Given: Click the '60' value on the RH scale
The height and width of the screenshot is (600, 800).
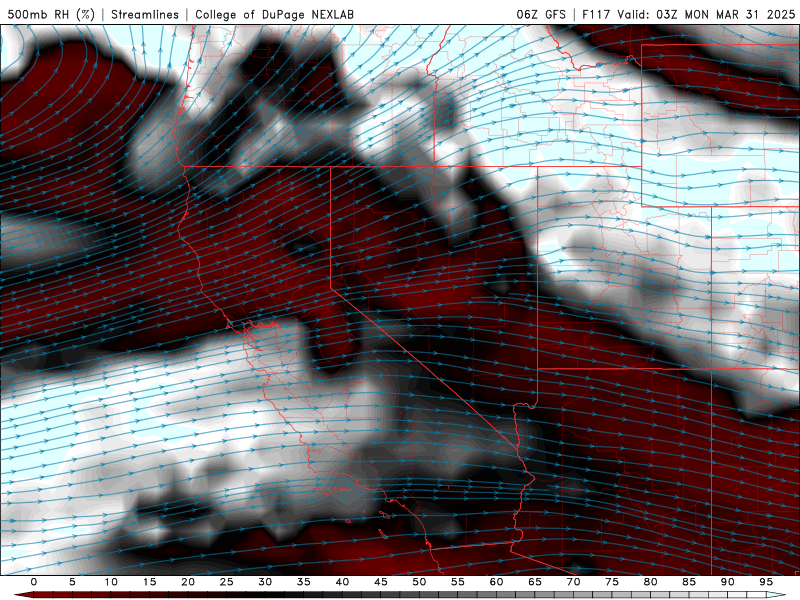Looking at the screenshot, I should [x=496, y=582].
